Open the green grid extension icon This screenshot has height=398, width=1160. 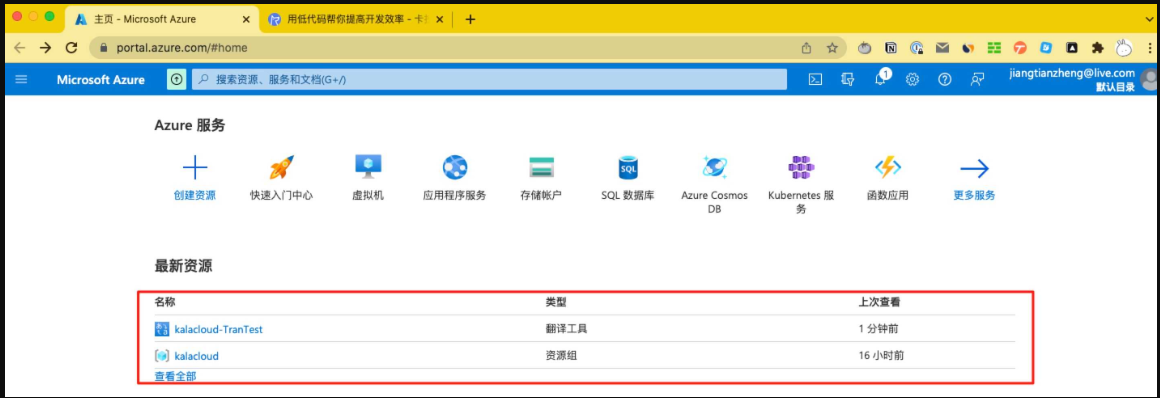(994, 48)
